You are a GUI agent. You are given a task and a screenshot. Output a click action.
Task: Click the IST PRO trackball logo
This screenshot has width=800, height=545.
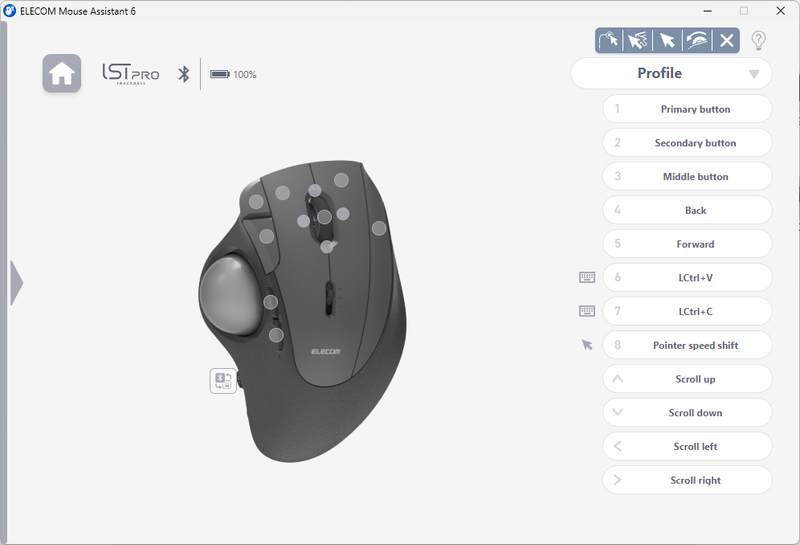[131, 74]
